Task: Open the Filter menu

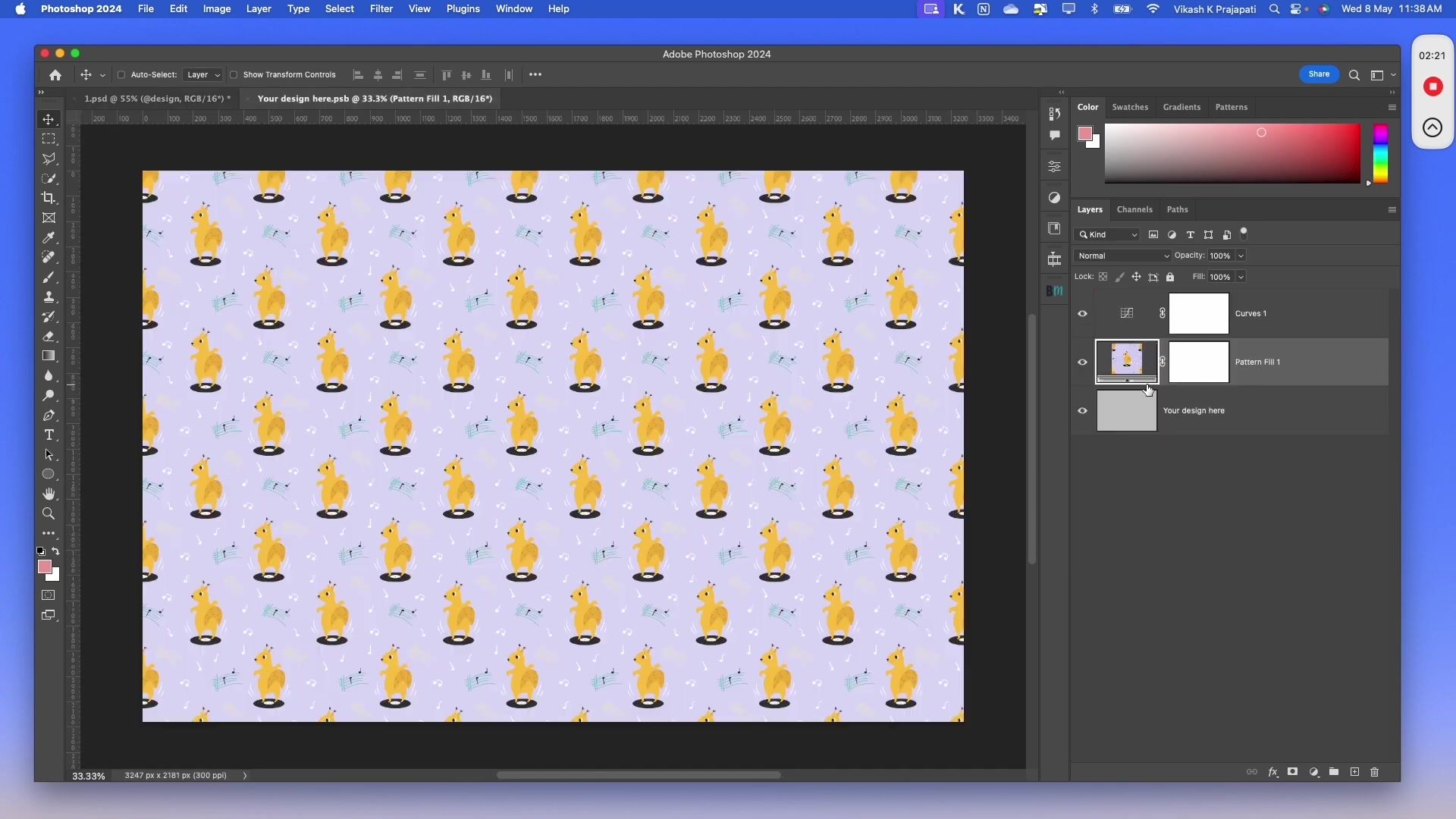Action: pyautogui.click(x=381, y=9)
